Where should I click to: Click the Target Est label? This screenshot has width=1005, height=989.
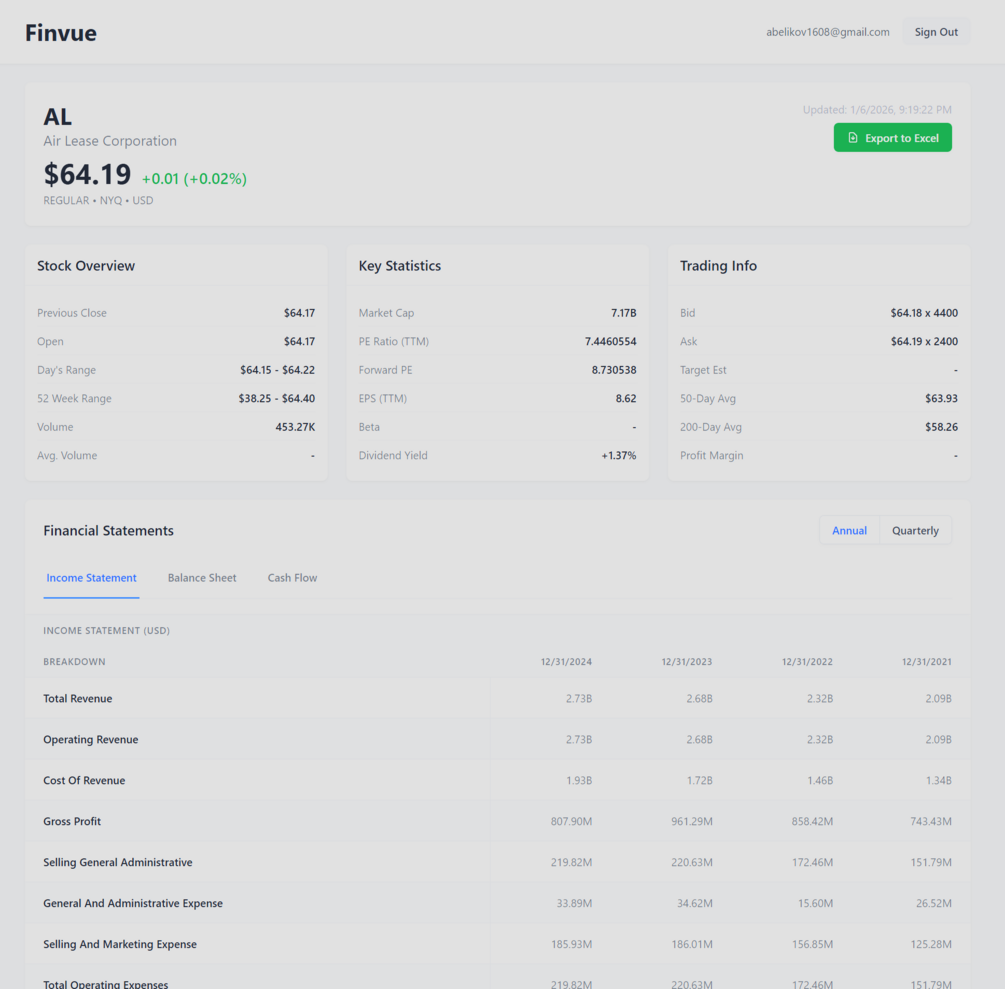pos(703,370)
